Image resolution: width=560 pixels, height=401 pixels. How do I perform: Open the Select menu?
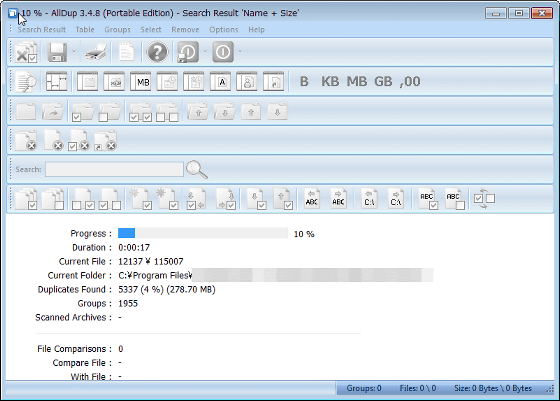(151, 30)
